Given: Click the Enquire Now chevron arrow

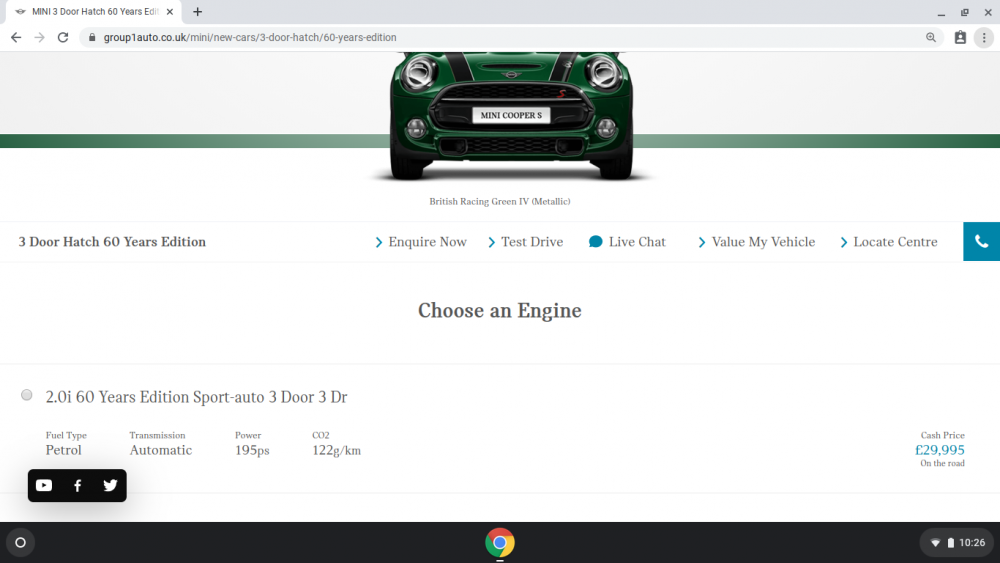Looking at the screenshot, I should 379,242.
